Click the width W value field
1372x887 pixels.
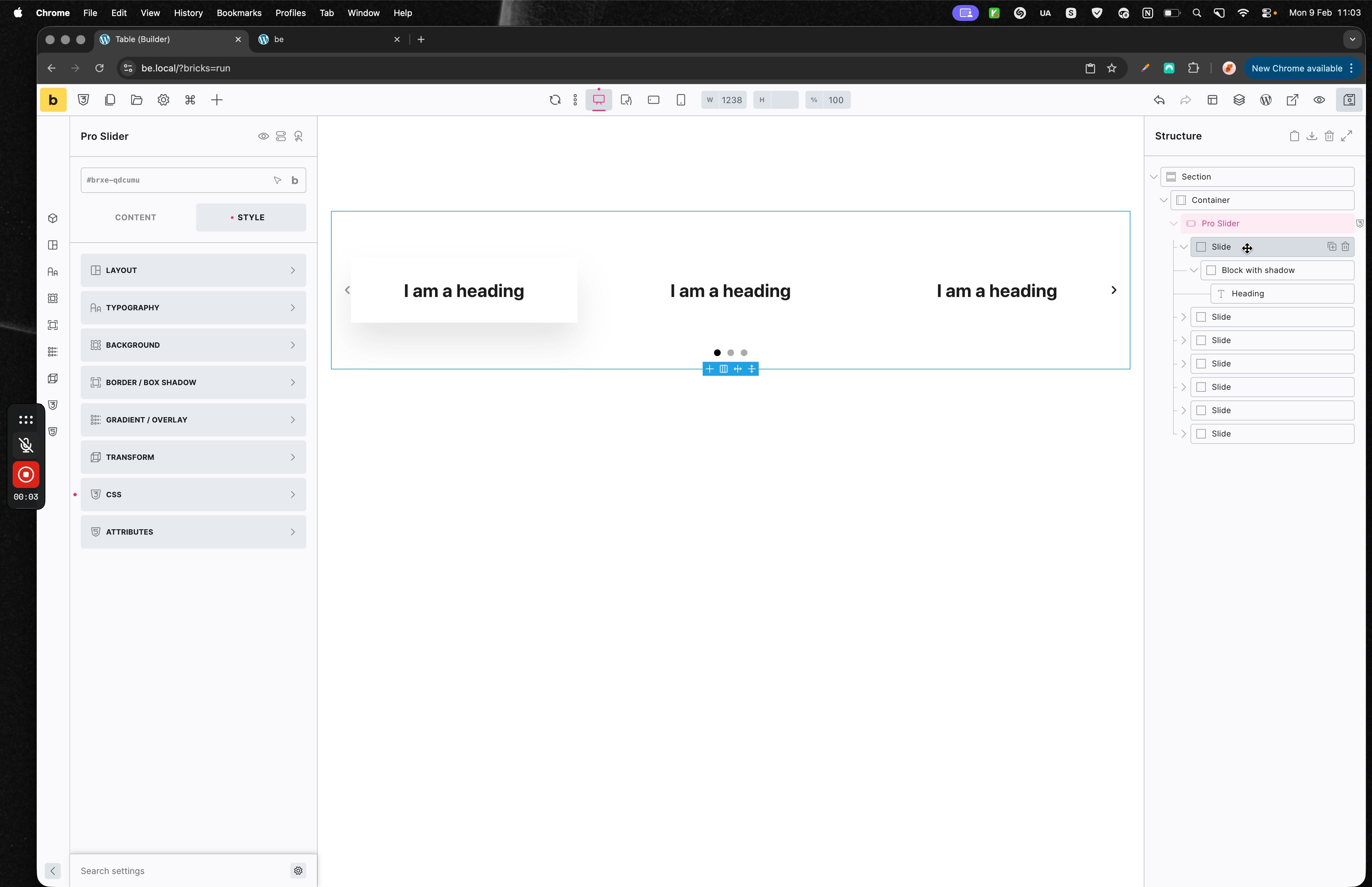coord(732,100)
